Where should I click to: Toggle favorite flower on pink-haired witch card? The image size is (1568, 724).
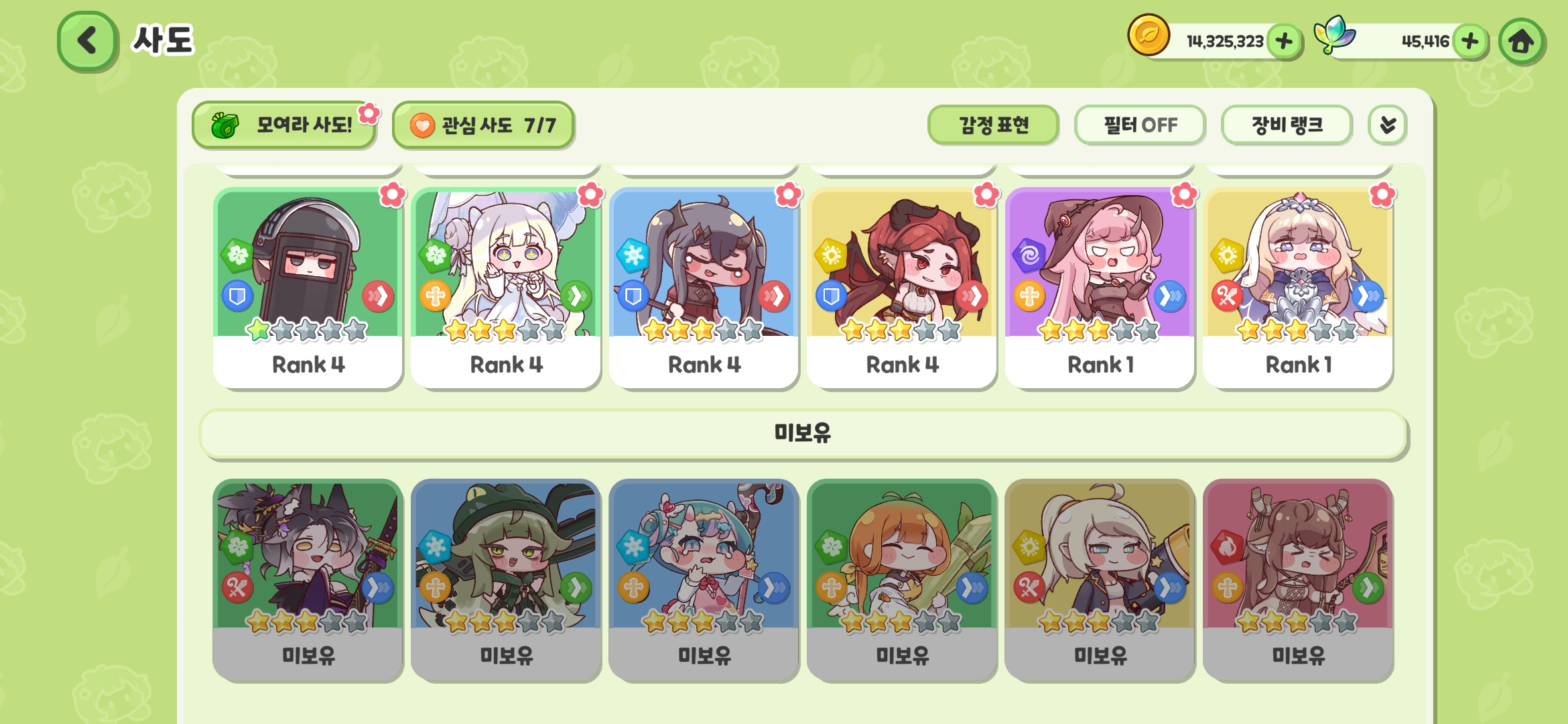coord(1184,195)
